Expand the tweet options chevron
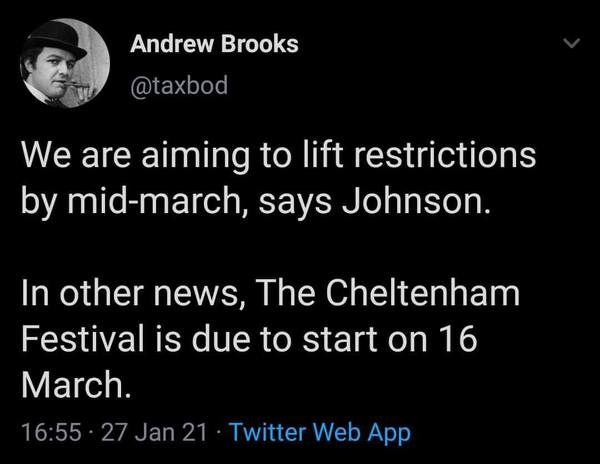Screen dimensions: 600x464 (x=571, y=45)
